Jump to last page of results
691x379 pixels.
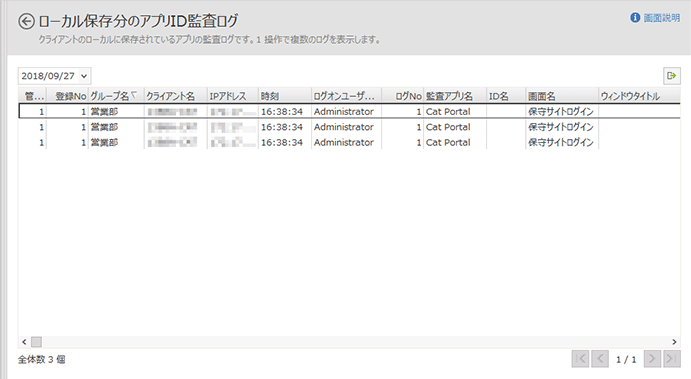pyautogui.click(x=672, y=359)
